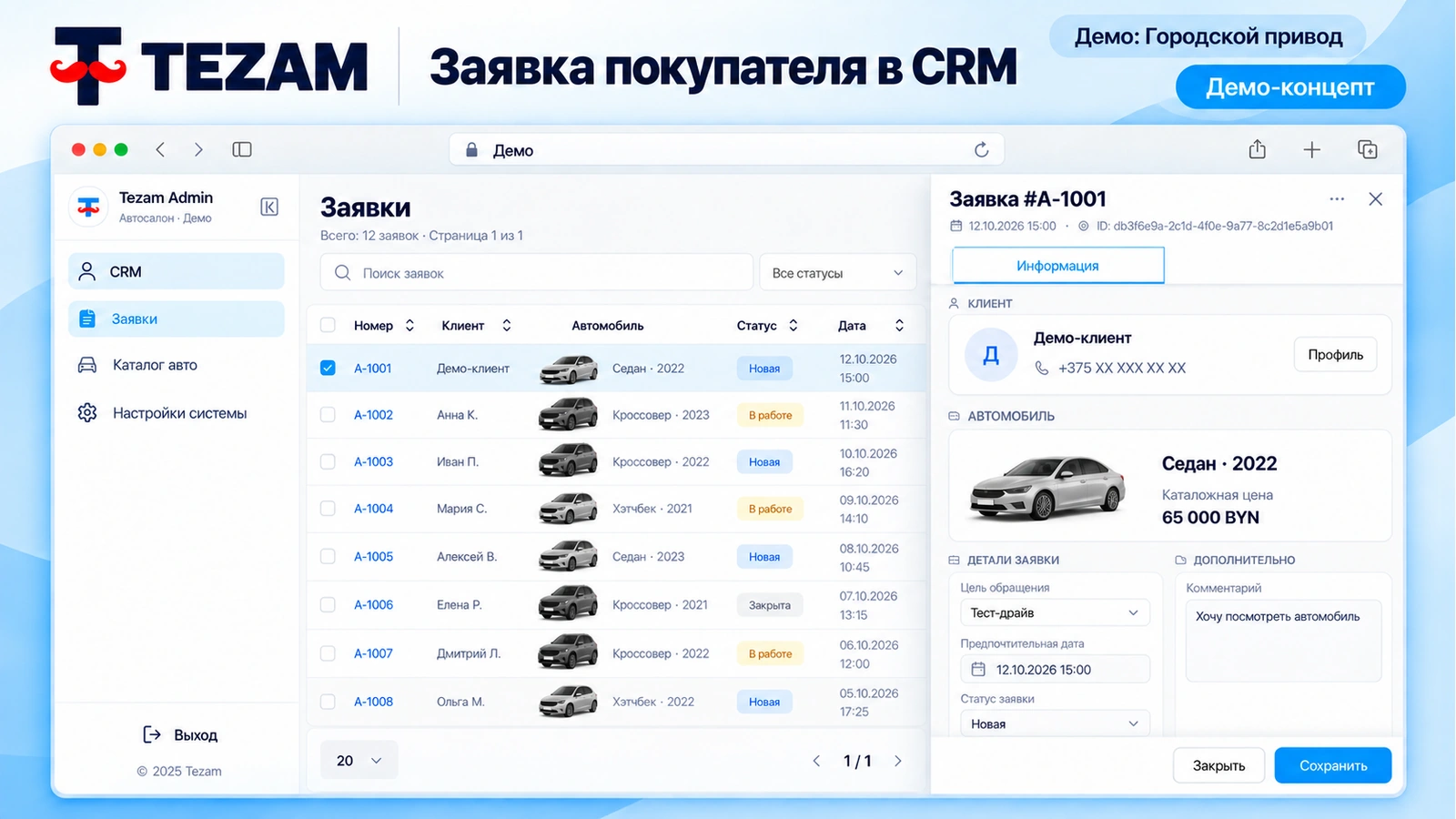This screenshot has height=819, width=1456.
Task: Check the checkbox for request A-1004
Action: click(x=328, y=509)
